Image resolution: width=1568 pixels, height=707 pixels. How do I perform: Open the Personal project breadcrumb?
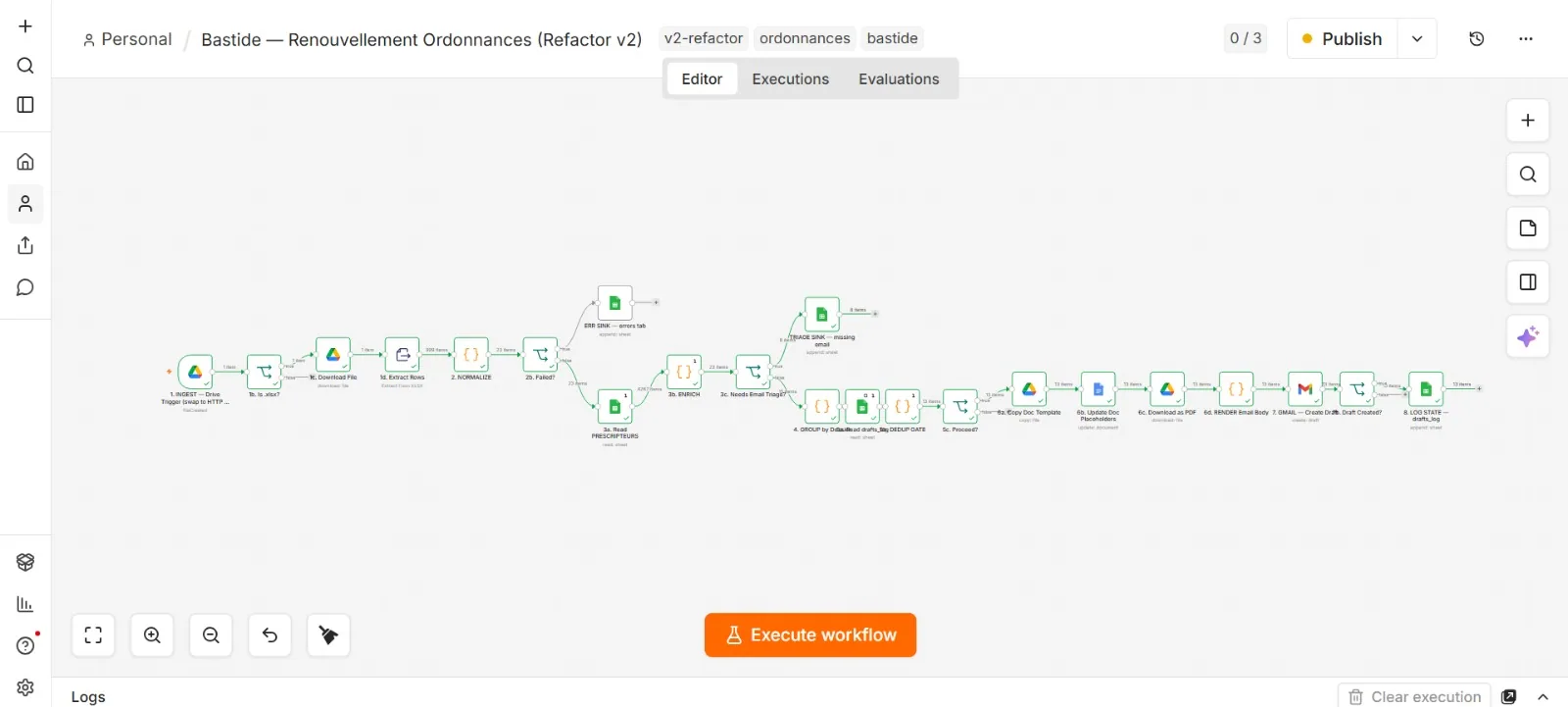point(127,39)
